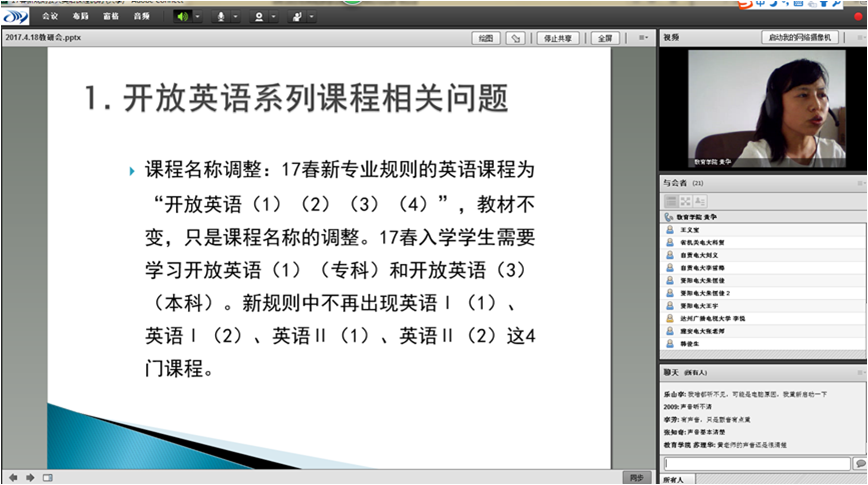Expand the speaker options dropdown arrow
This screenshot has width=868, height=485.
coord(197,17)
